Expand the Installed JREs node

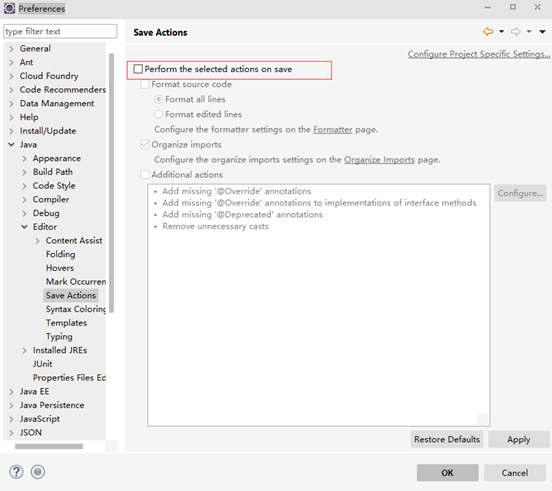(x=24, y=351)
